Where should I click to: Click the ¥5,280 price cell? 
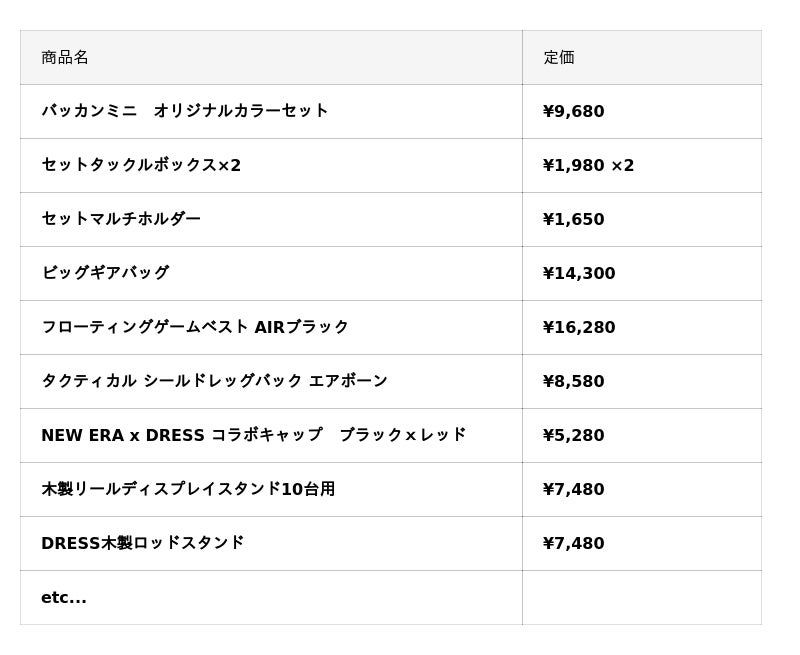[573, 436]
